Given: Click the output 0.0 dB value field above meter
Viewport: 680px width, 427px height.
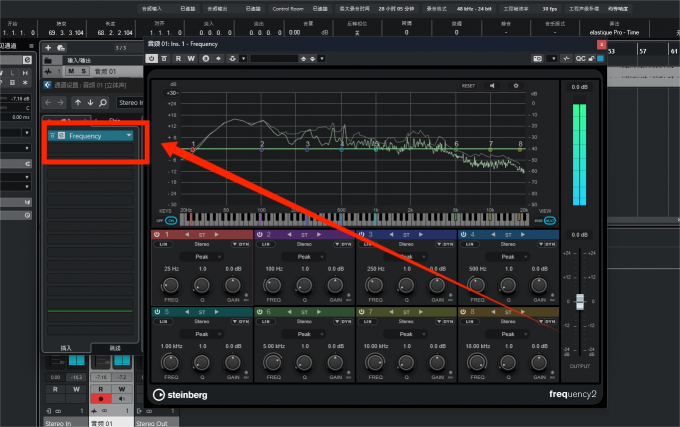Looking at the screenshot, I should click(x=579, y=87).
